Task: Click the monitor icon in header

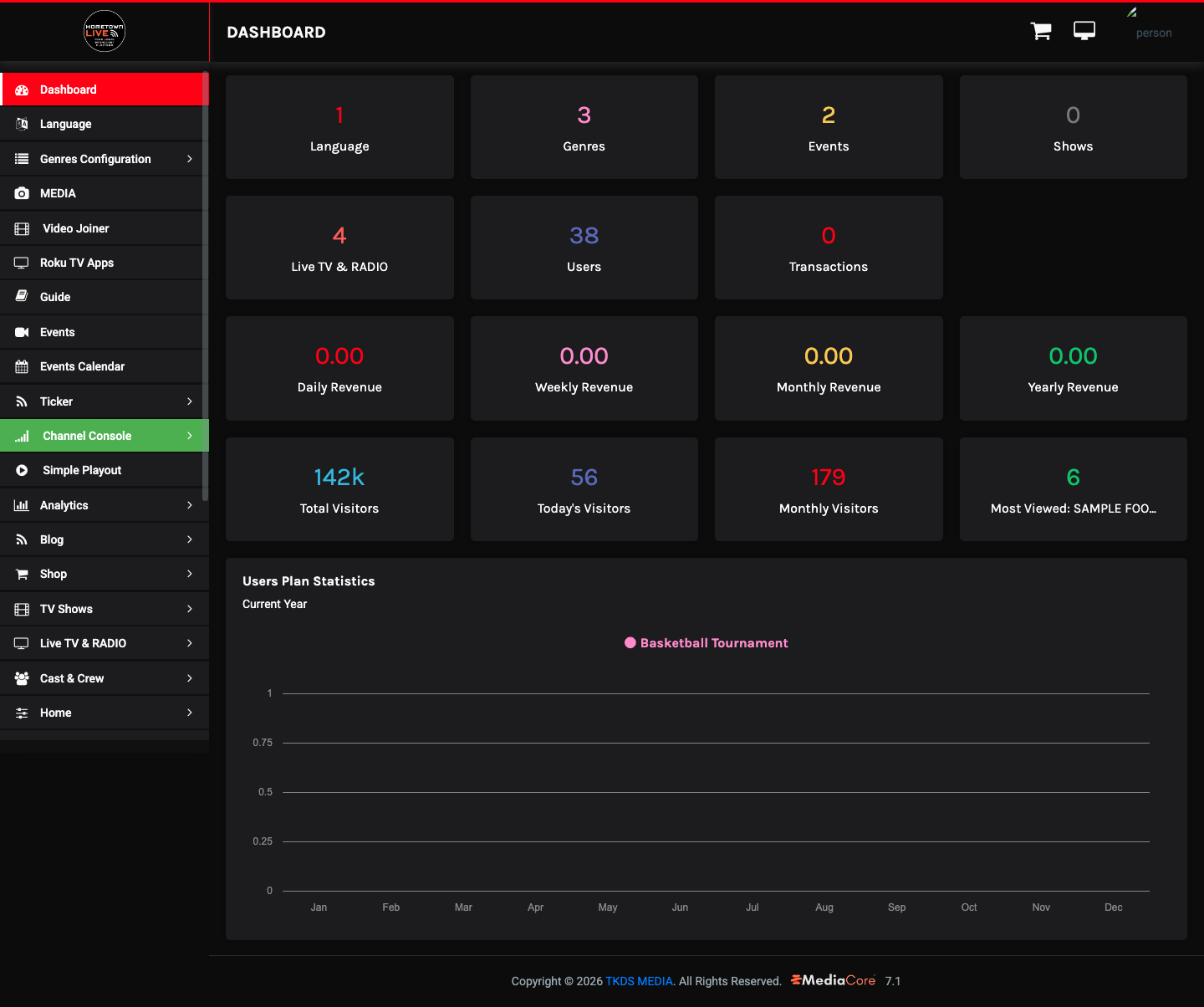Action: coord(1084,31)
